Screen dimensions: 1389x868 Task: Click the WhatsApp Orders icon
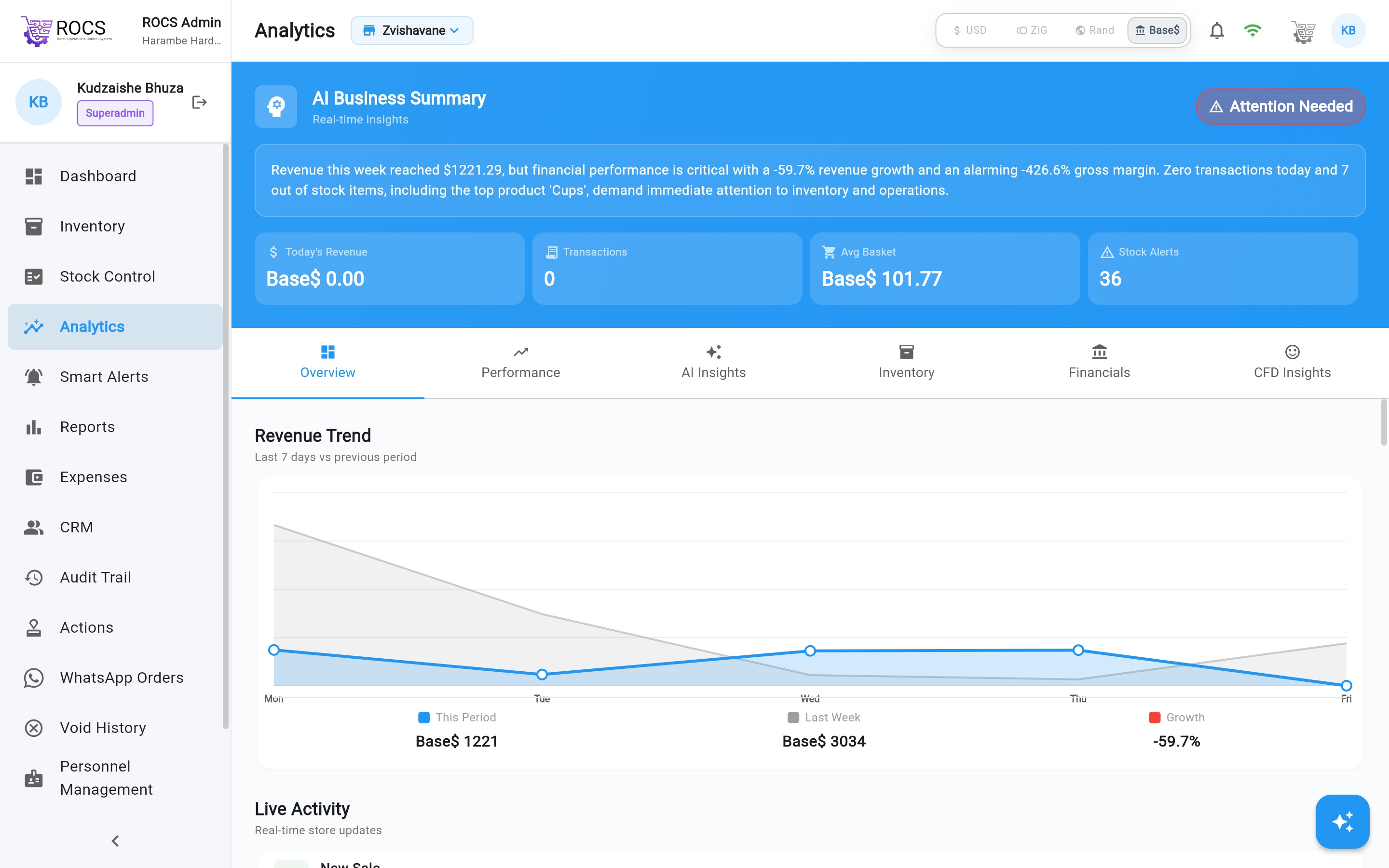(34, 678)
